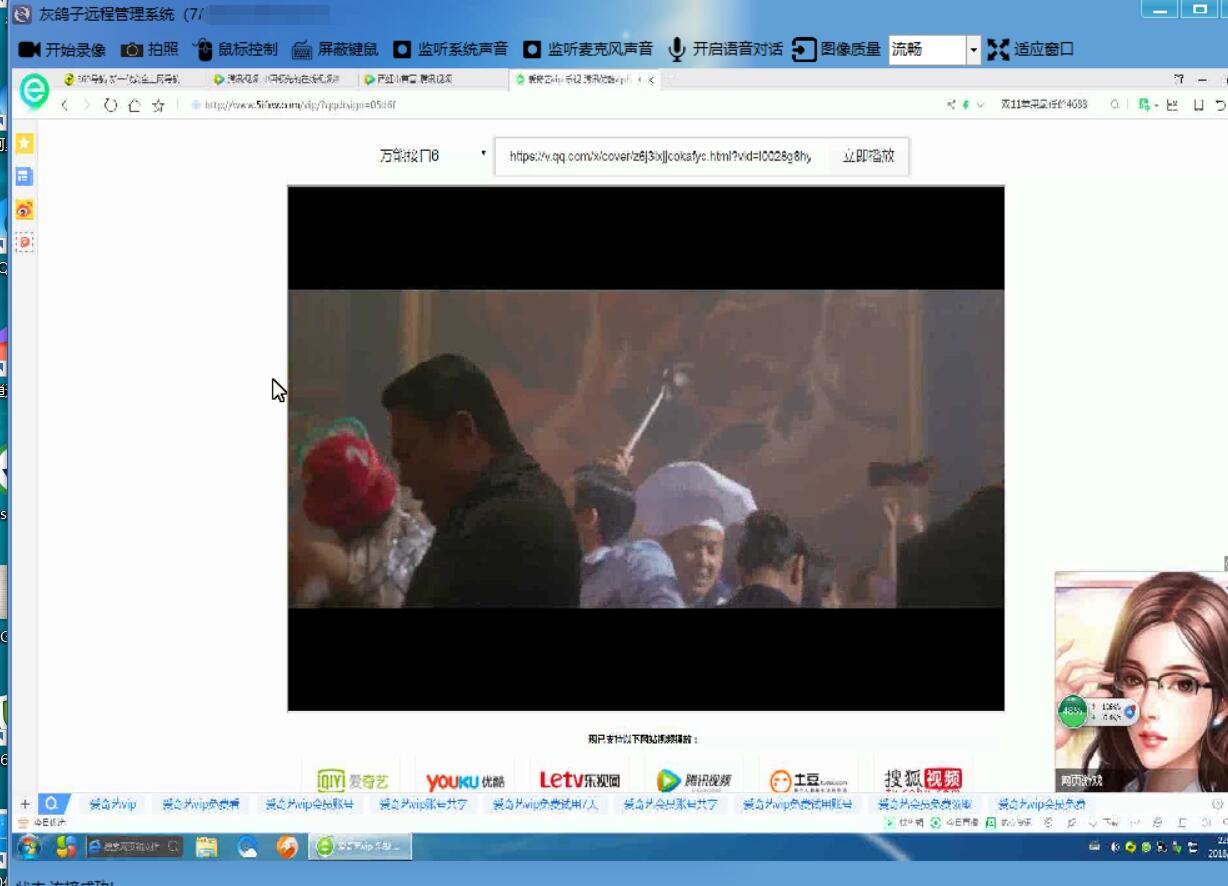Click the browser address bar URL
Image resolution: width=1228 pixels, height=886 pixels.
tap(300, 105)
